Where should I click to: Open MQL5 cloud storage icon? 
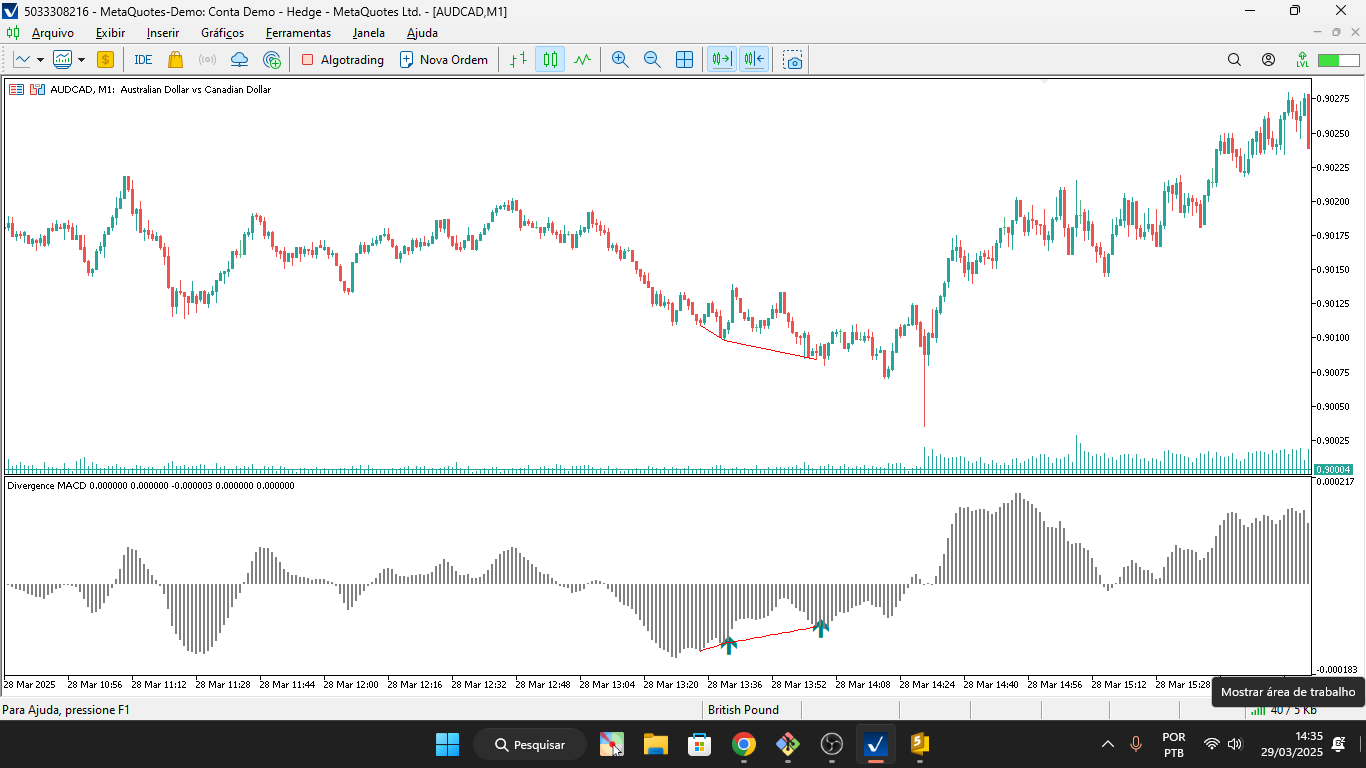(238, 59)
